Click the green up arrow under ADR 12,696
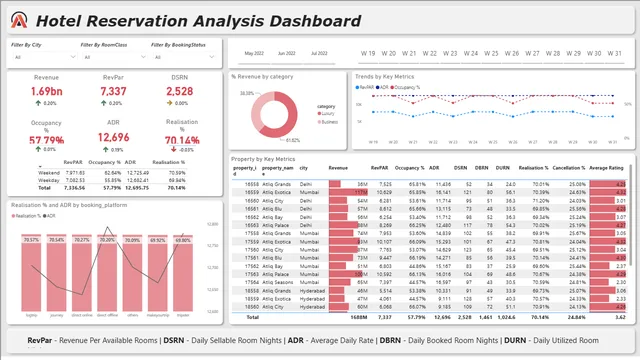The image size is (640, 360). point(105,149)
